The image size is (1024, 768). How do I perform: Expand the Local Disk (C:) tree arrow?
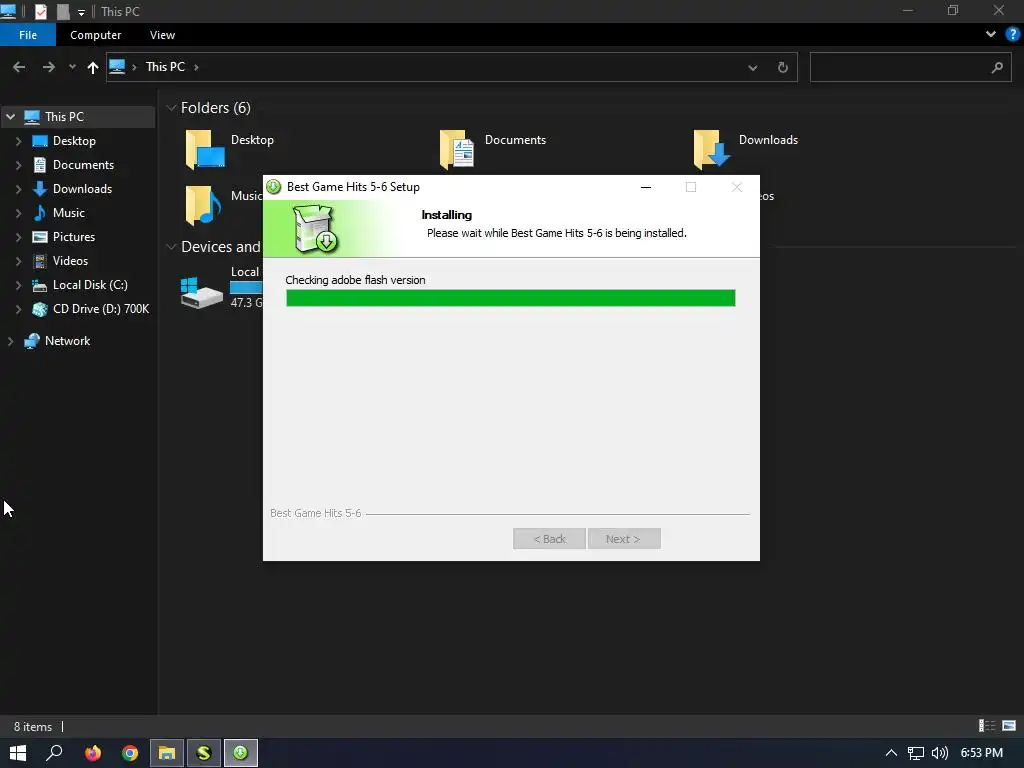(18, 285)
